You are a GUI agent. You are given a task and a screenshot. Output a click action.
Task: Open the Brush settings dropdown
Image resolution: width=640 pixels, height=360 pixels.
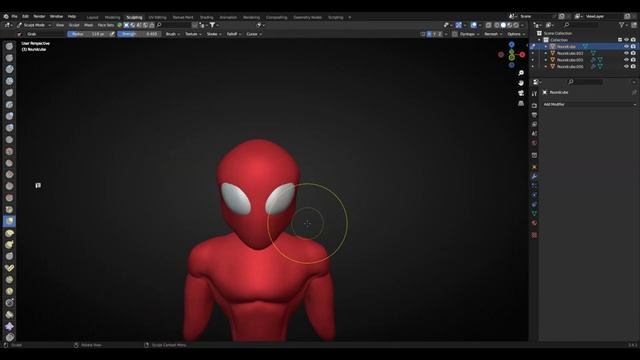pyautogui.click(x=173, y=34)
